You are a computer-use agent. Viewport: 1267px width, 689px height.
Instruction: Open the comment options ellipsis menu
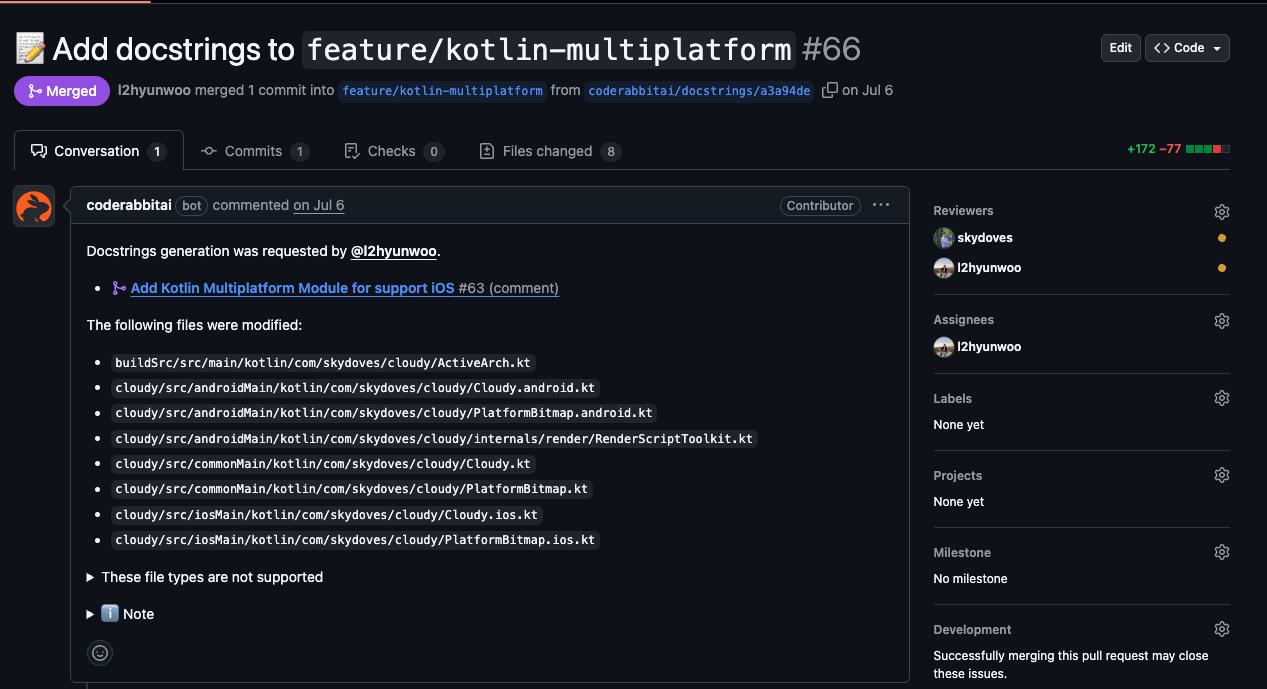(880, 205)
